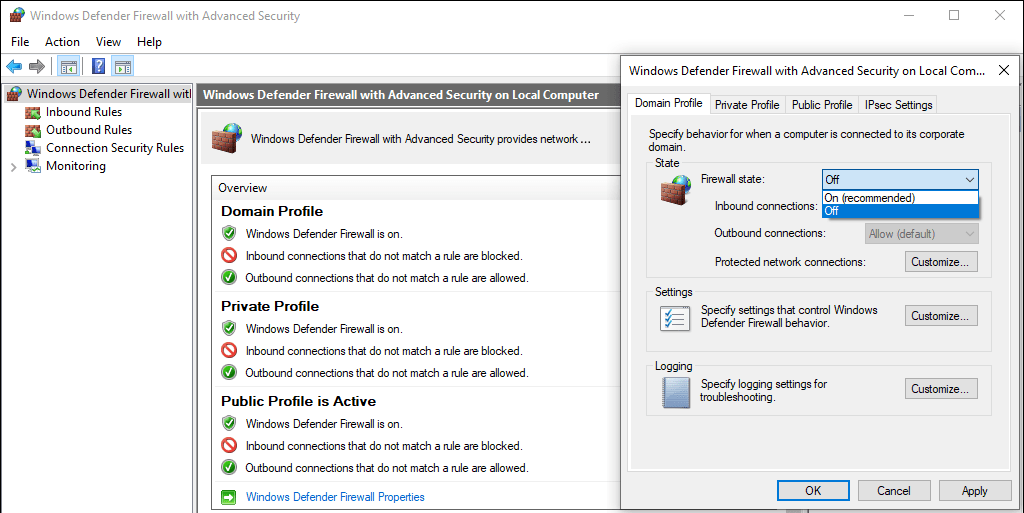The image size is (1024, 513).
Task: Switch to the Domain Profile tab
Action: [x=669, y=103]
